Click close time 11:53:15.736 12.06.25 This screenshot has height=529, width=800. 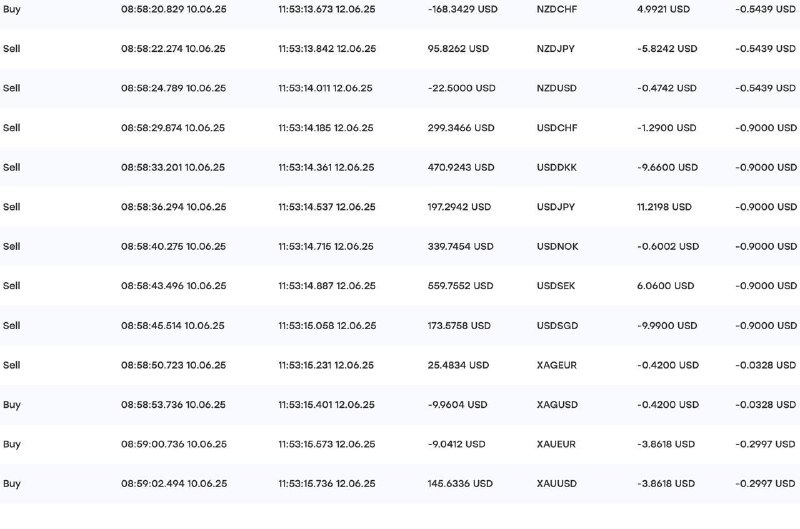click(327, 484)
